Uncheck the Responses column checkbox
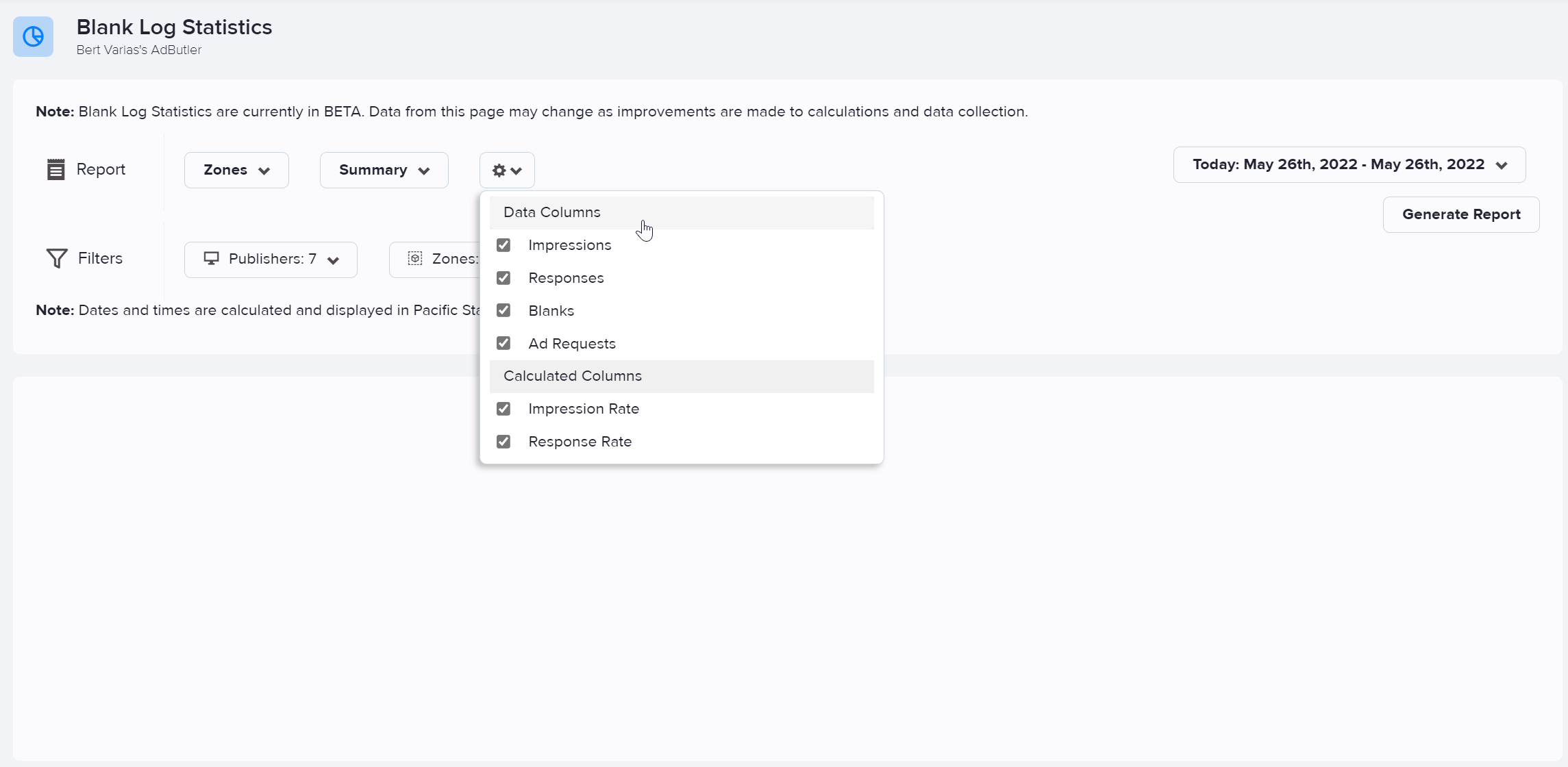 pos(503,278)
